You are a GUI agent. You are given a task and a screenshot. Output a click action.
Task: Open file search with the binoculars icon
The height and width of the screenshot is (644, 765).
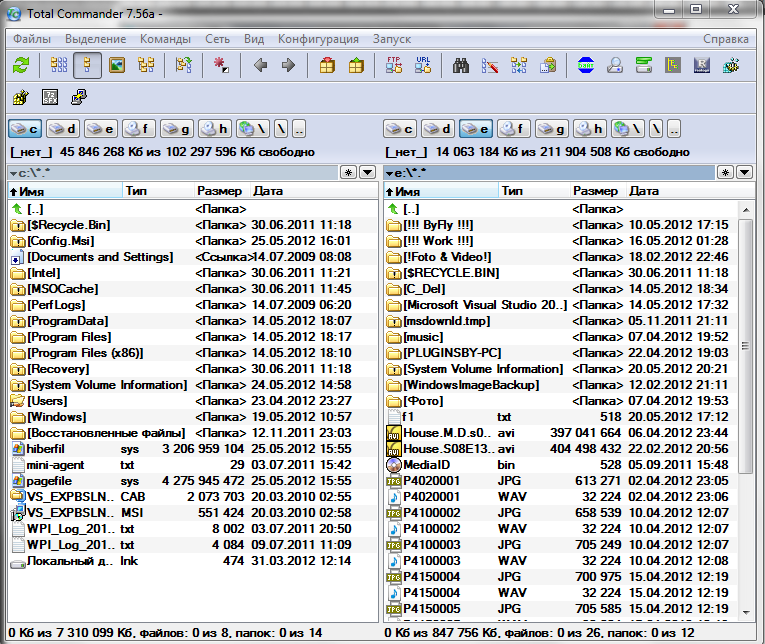(x=461, y=65)
